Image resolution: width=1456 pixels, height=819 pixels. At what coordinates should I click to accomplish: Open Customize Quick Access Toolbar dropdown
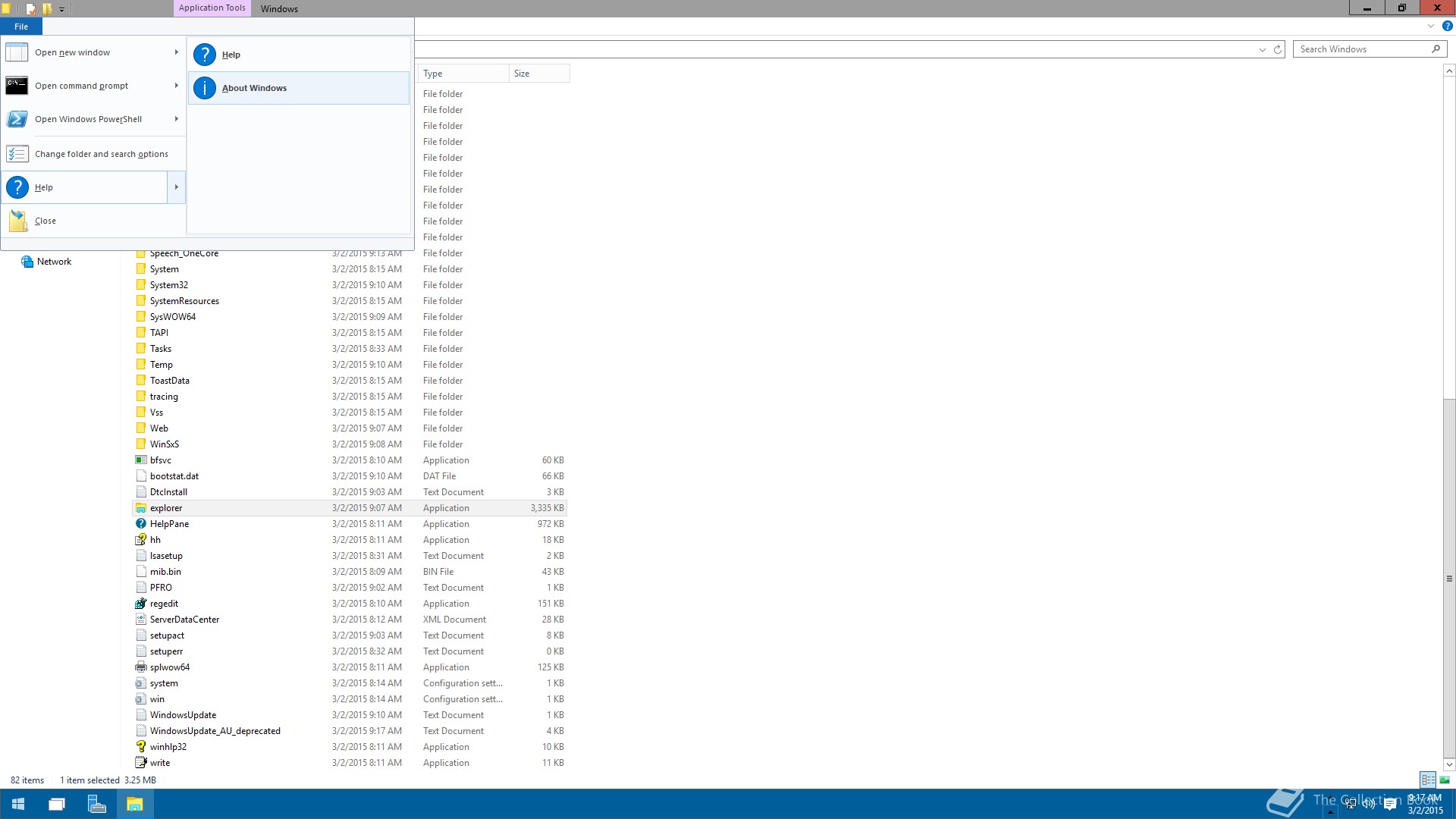[61, 9]
